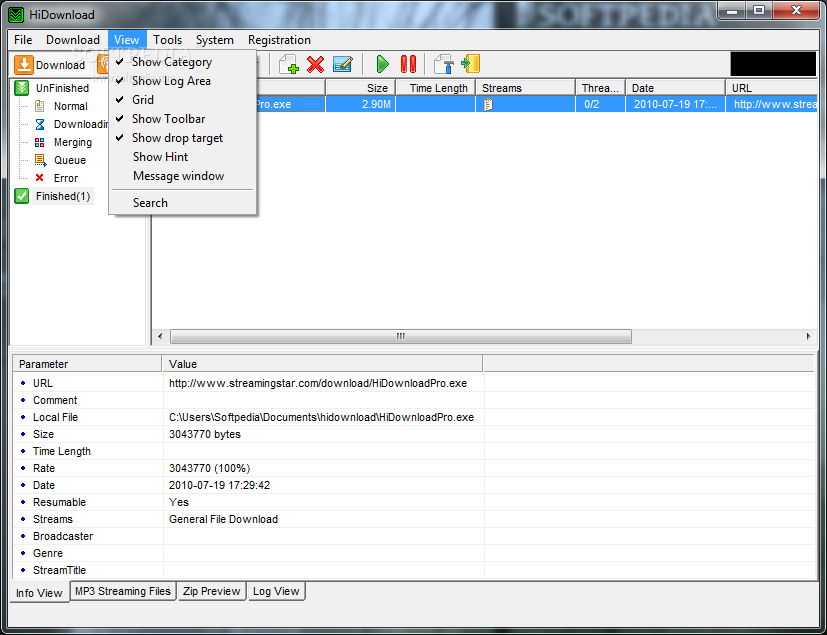Sort by the Date column header

[x=675, y=88]
